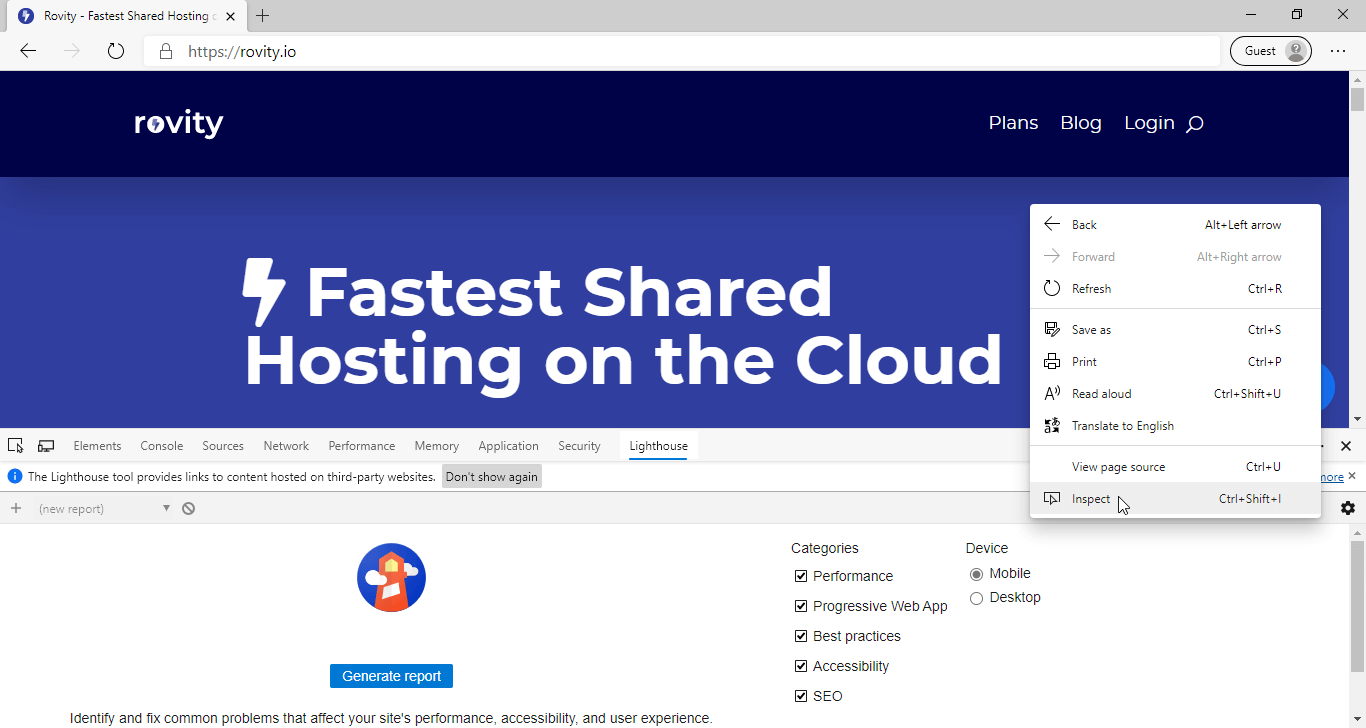Switch to the Console tab

pos(162,446)
